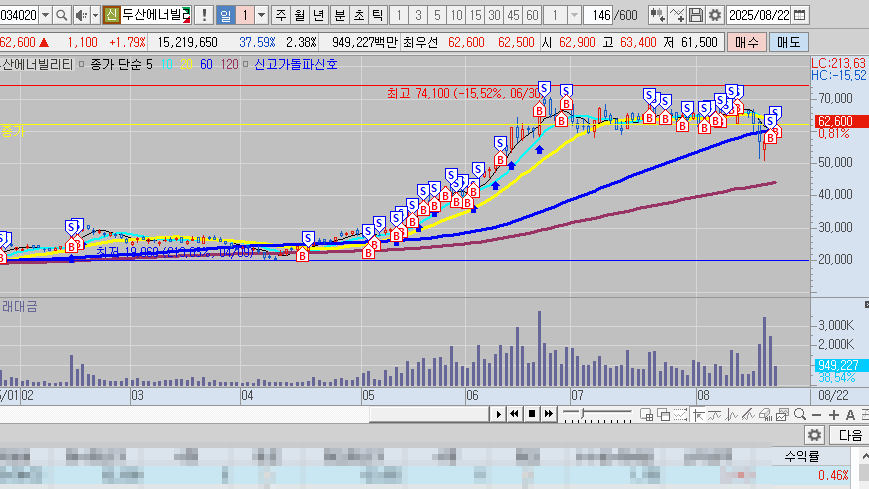Select the 일 daily period toggle

tap(225, 15)
